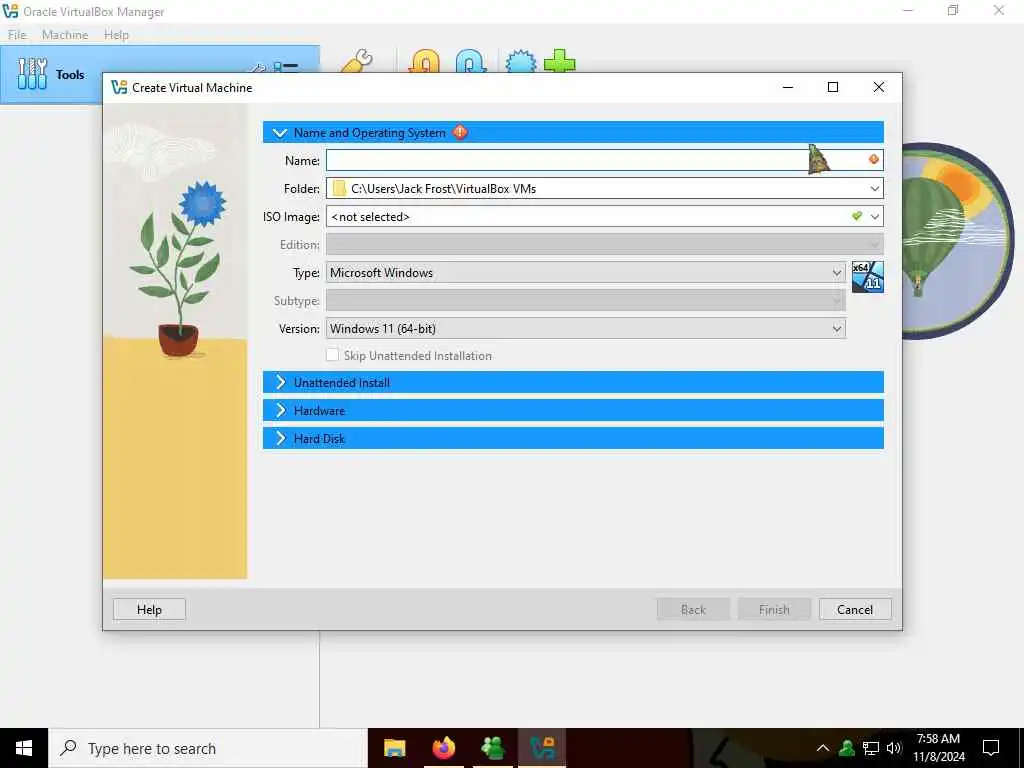
Task: Click the Tools icon in VirtualBox Manager
Action: tap(32, 73)
